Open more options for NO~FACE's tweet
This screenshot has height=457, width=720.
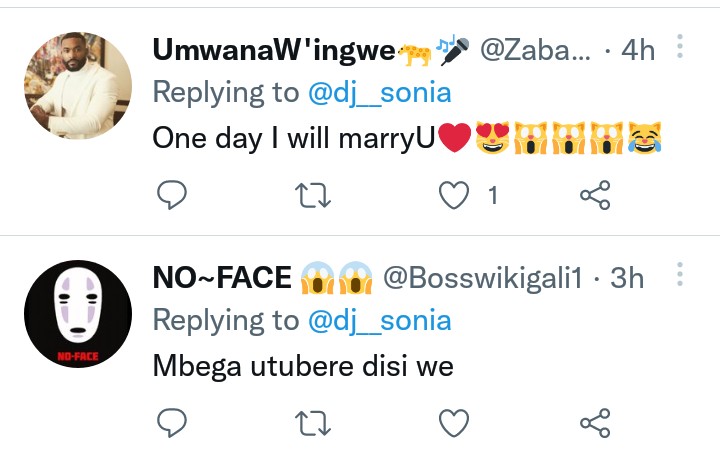click(680, 275)
